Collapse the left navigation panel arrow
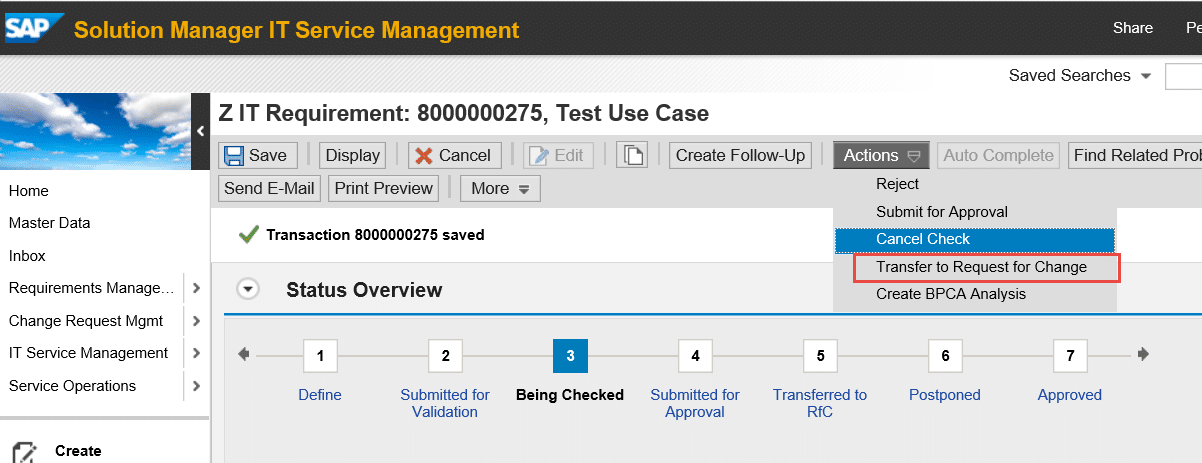Image resolution: width=1202 pixels, height=463 pixels. click(x=200, y=131)
